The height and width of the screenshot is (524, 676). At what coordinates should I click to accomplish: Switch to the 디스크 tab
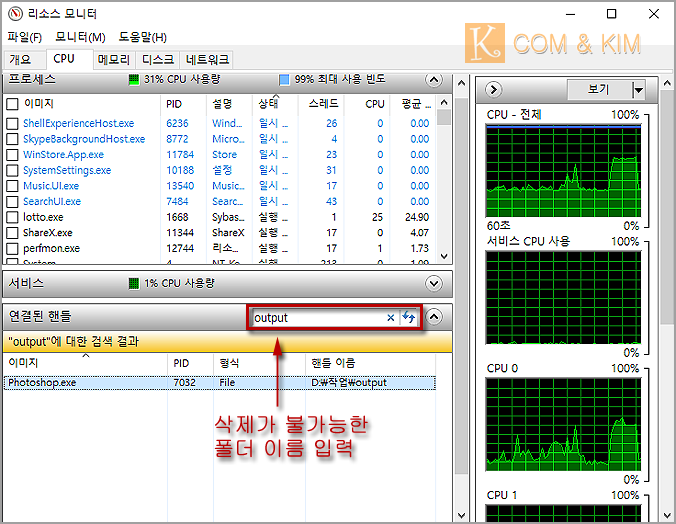[158, 60]
